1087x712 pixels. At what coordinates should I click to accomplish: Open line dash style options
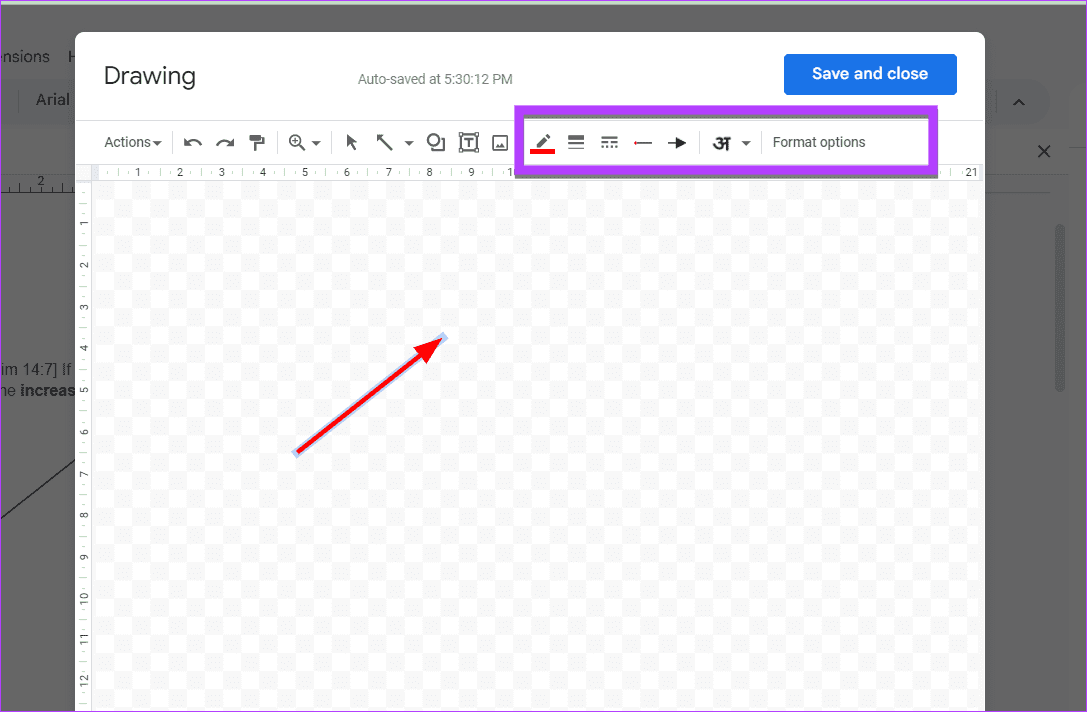click(x=610, y=143)
